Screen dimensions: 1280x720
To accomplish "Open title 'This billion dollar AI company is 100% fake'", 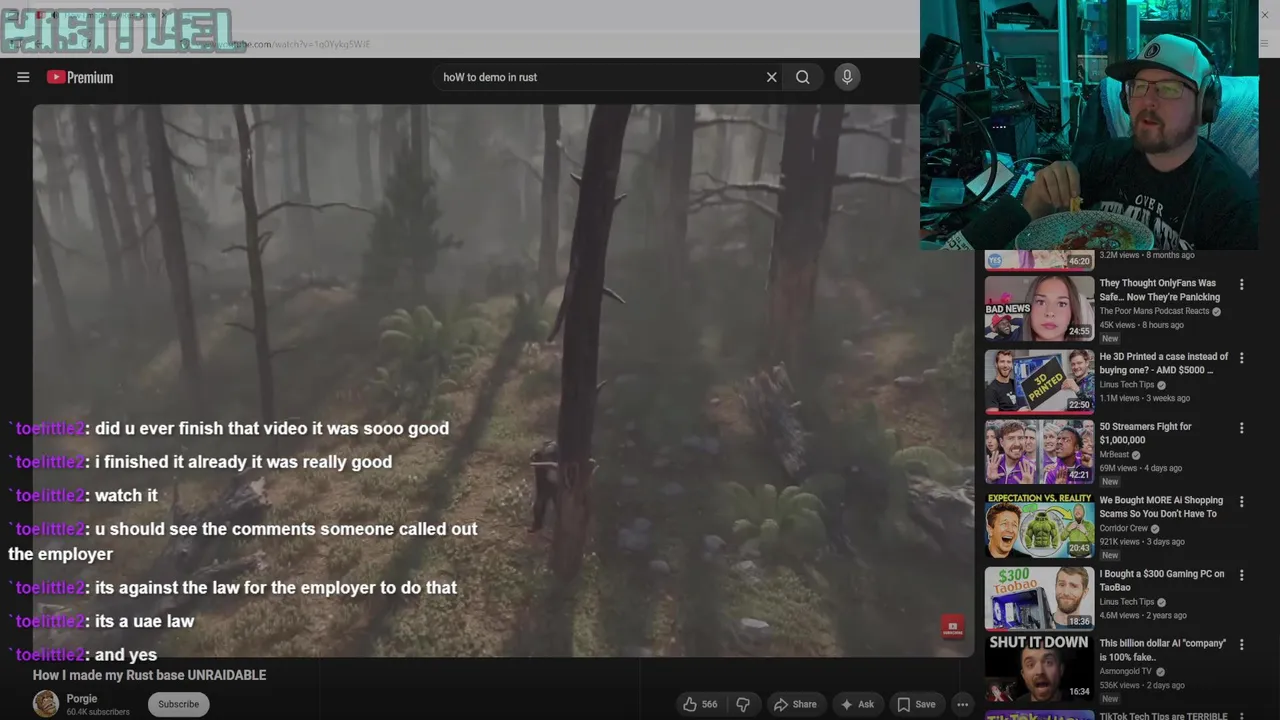I will 1163,650.
